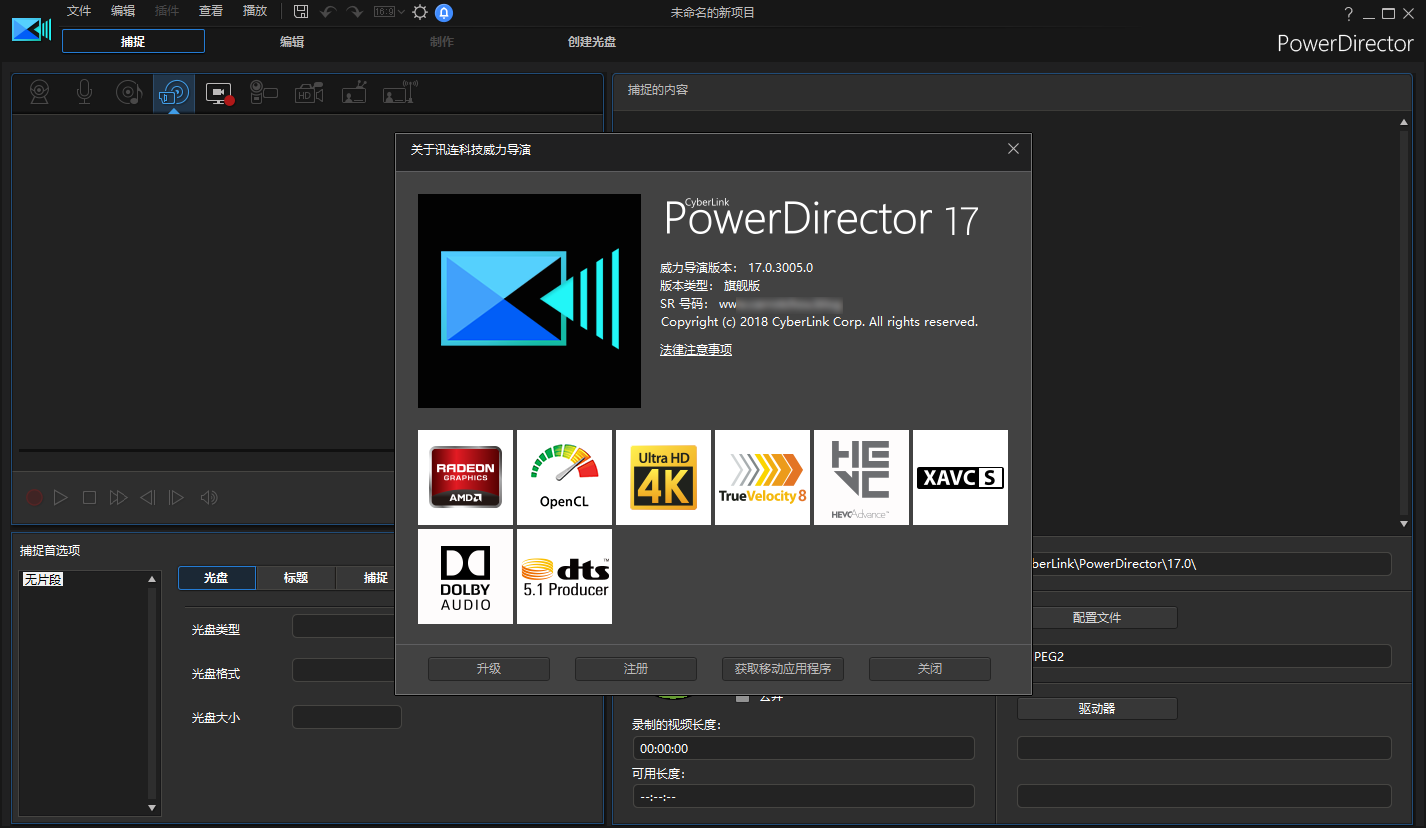Click the 配置文件 button
Viewport: 1426px width, 828px height.
click(x=1097, y=618)
